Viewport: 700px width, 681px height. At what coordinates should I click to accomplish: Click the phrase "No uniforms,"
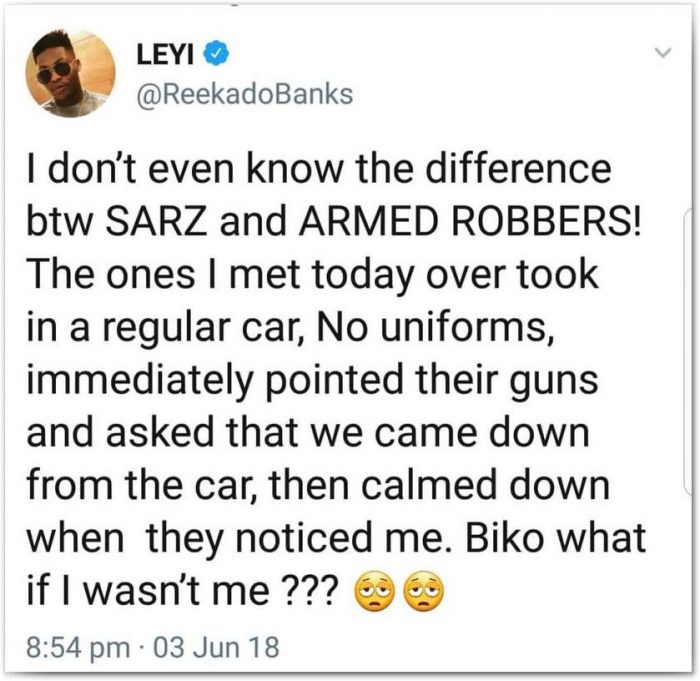point(435,327)
